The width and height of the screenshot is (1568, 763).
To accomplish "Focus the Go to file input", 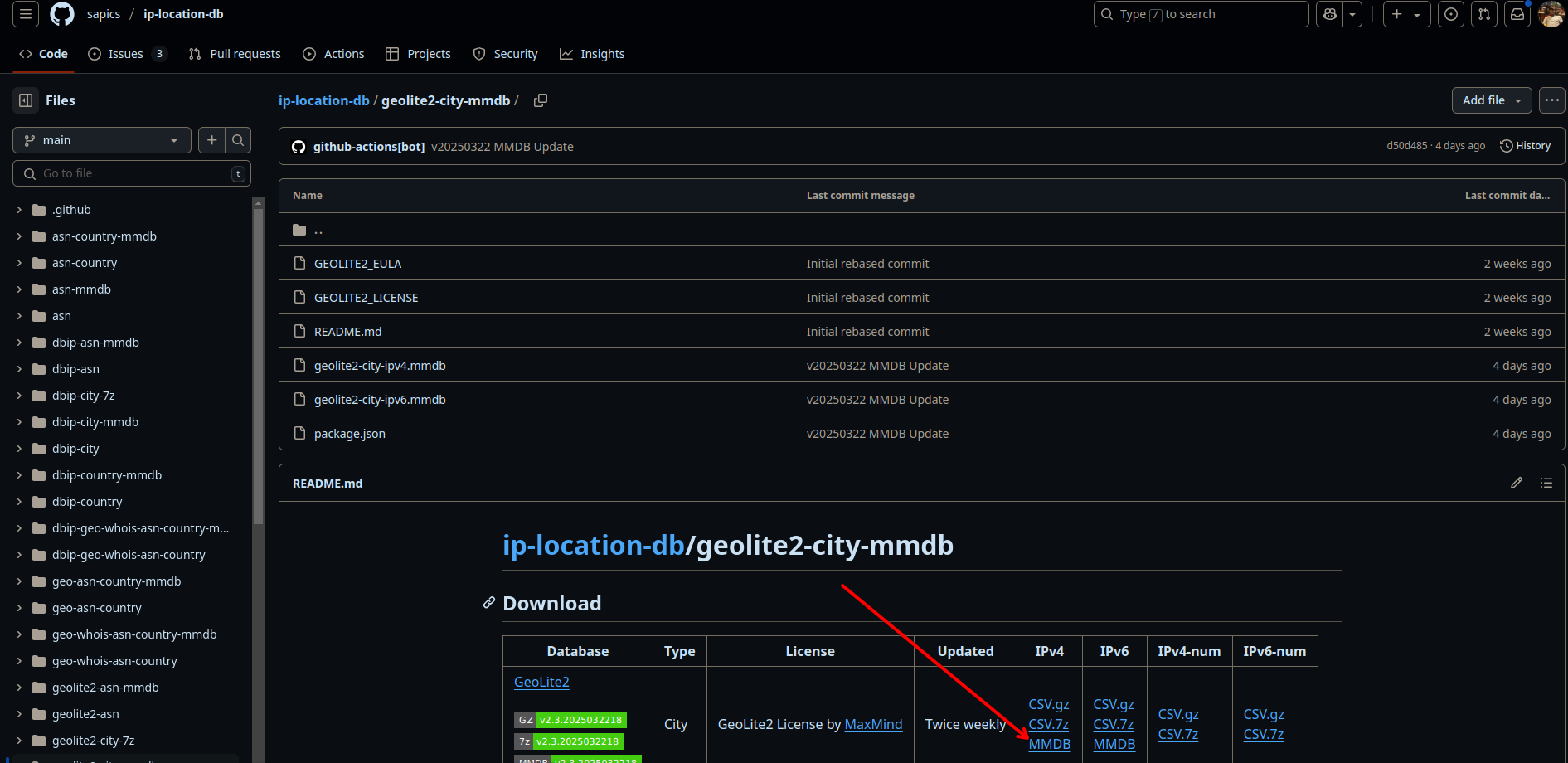I will [x=132, y=173].
